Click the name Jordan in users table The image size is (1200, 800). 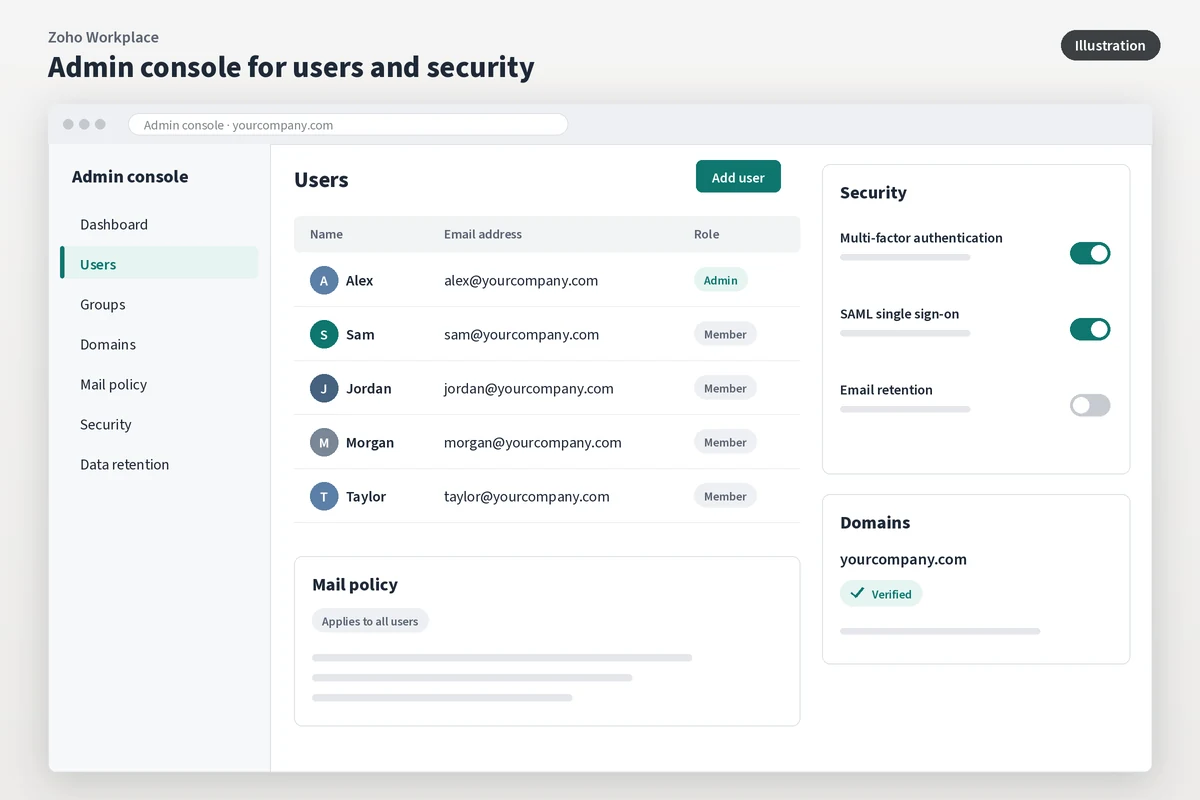tap(369, 388)
